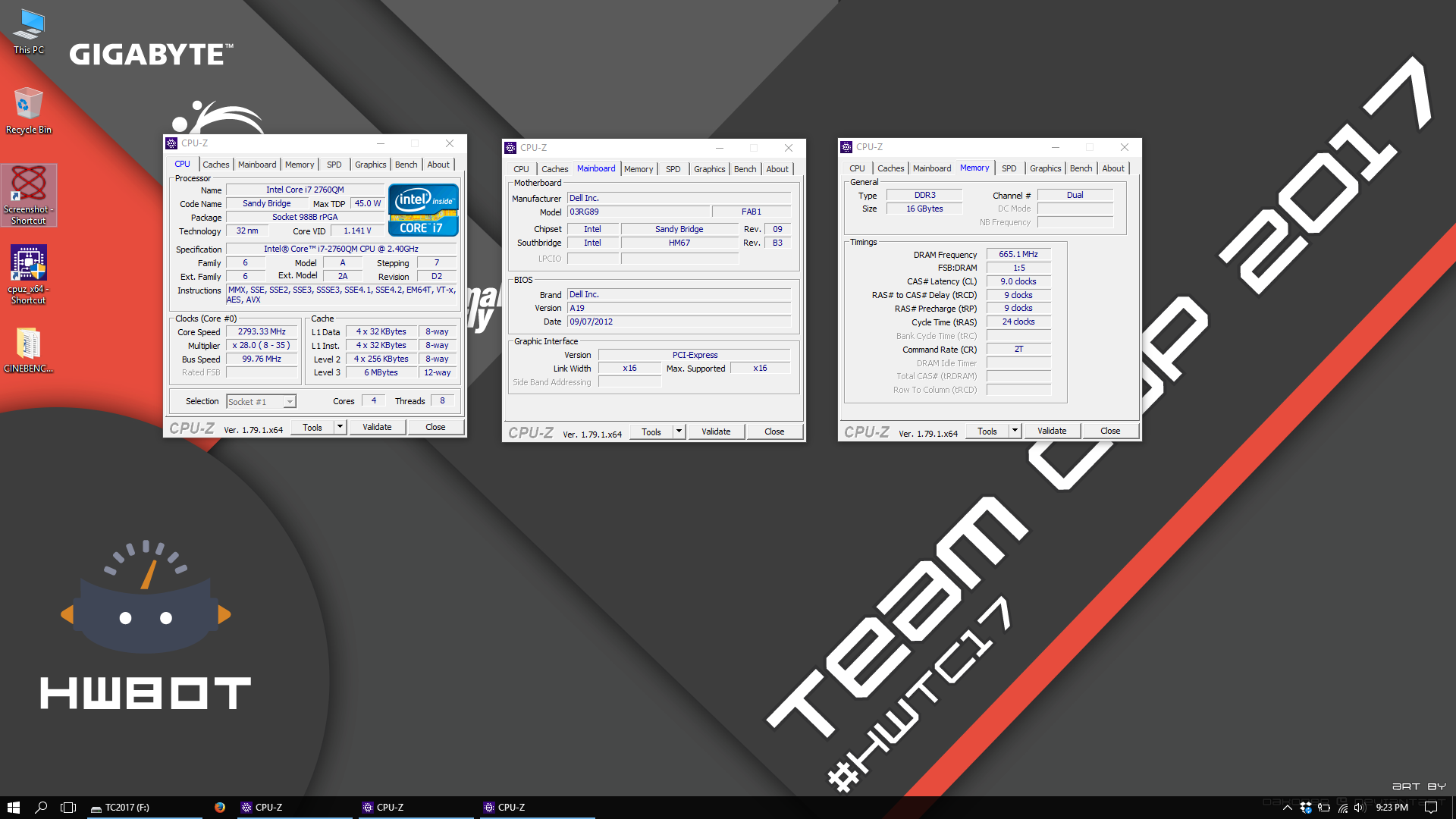Click the CPU-Z title icon in the Memory window

pos(846,147)
